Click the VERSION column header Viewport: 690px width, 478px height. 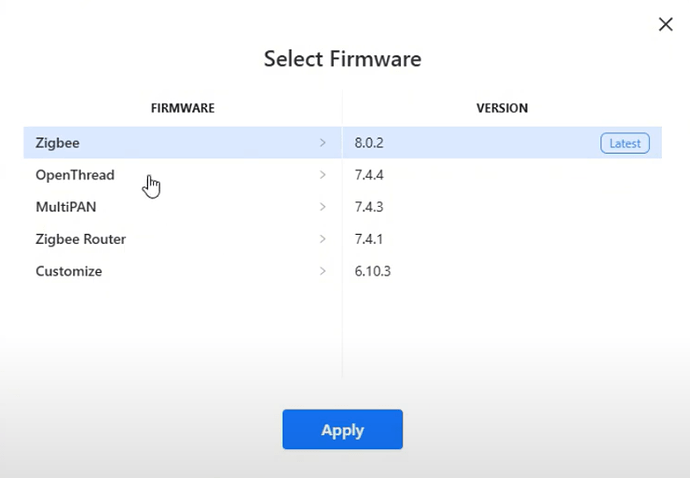tap(502, 108)
